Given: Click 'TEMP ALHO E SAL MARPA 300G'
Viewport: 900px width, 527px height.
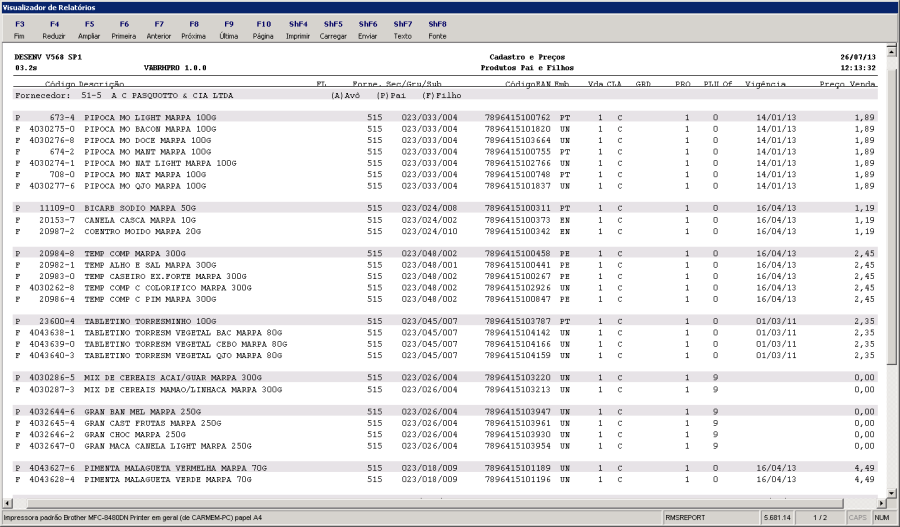Looking at the screenshot, I should 150,265.
